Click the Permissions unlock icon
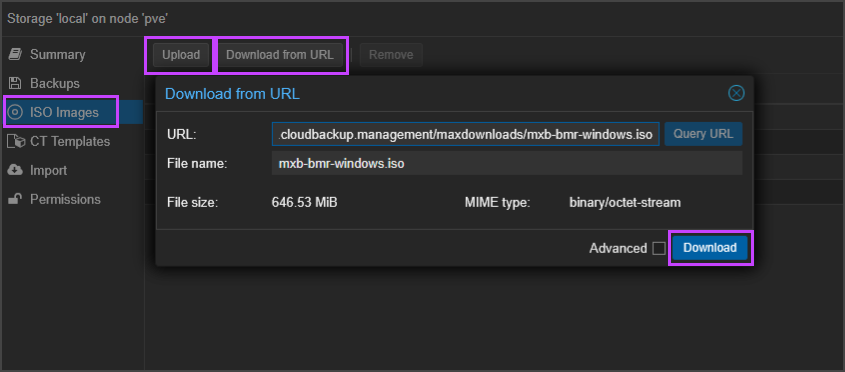 click(15, 199)
